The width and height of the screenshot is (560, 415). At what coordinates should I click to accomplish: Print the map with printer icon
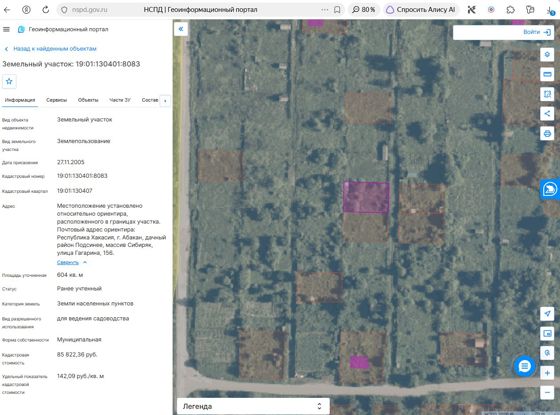coord(547,134)
